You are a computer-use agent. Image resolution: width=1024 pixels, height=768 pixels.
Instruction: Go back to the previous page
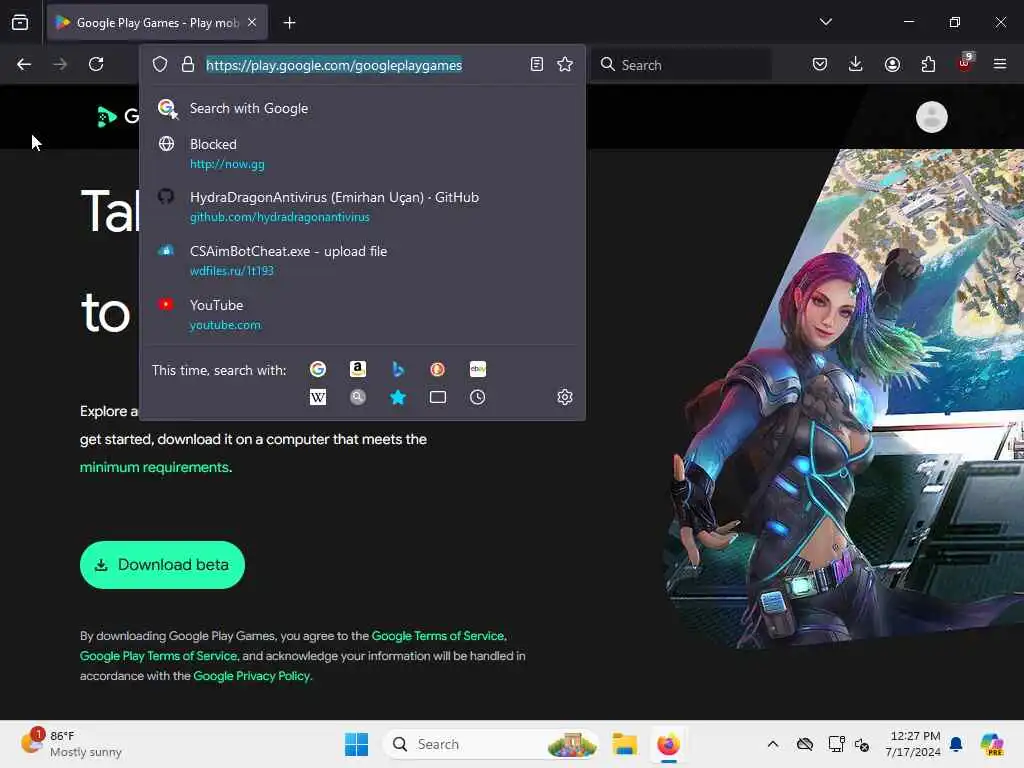24,65
